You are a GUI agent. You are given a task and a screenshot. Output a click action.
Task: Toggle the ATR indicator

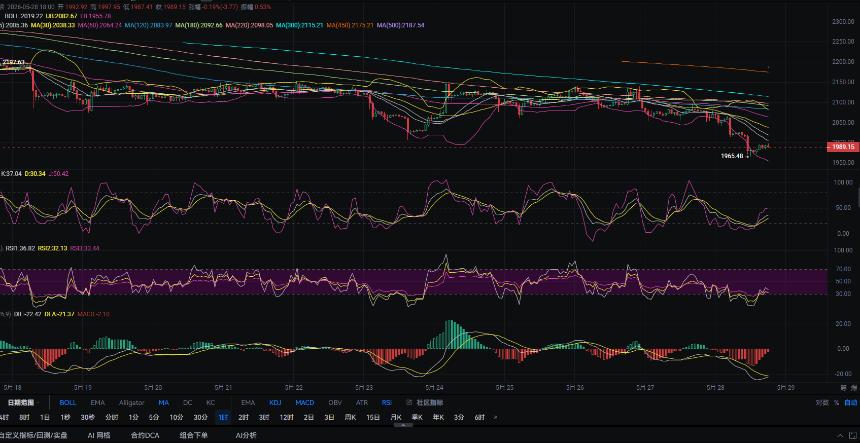(362, 402)
